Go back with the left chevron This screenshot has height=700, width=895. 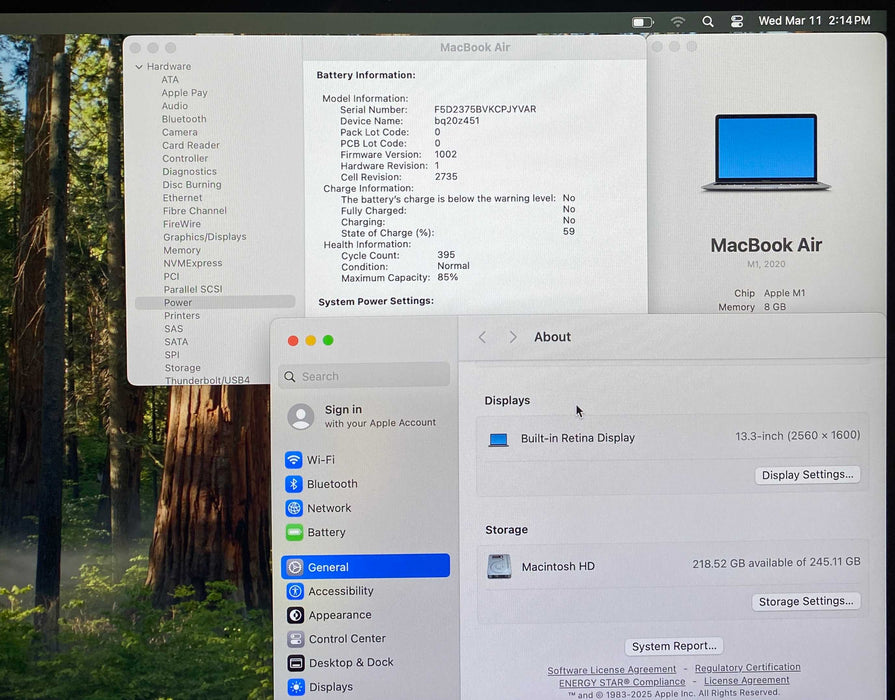point(482,337)
